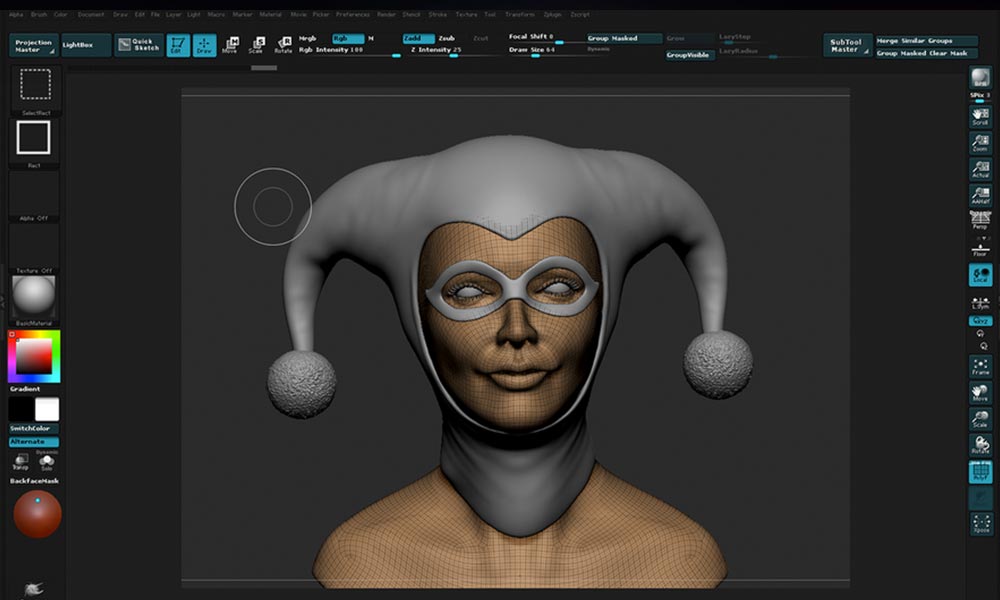Open the SelectRect brush picker

(36, 89)
